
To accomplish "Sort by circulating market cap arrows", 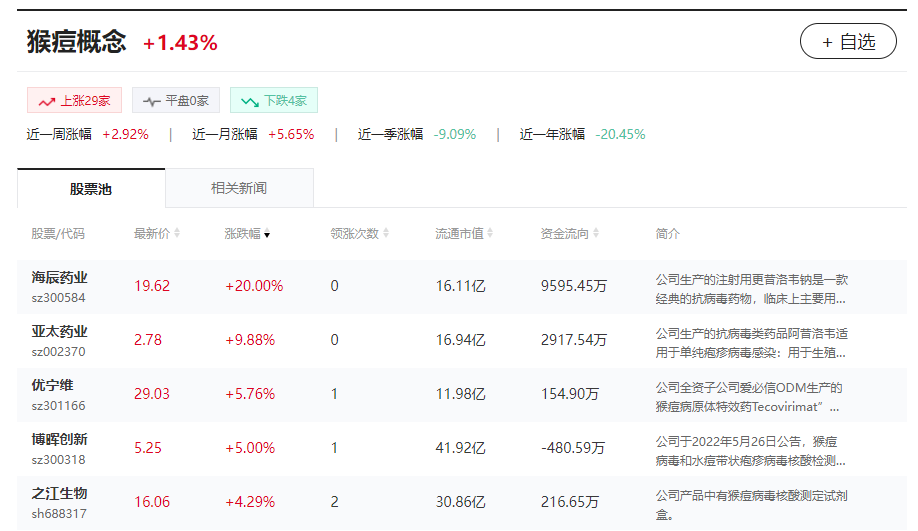I will (491, 234).
